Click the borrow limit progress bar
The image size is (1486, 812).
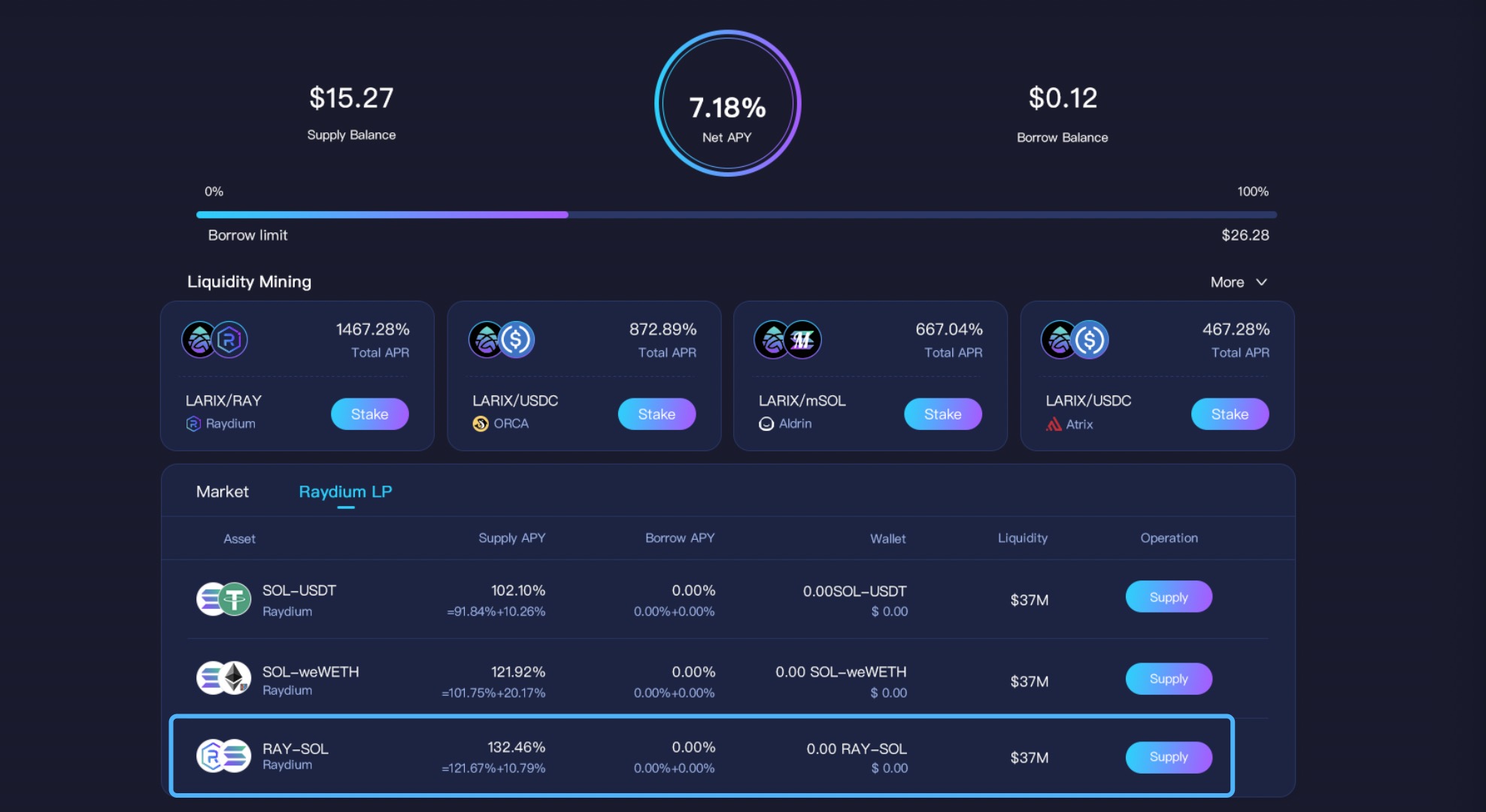(736, 215)
